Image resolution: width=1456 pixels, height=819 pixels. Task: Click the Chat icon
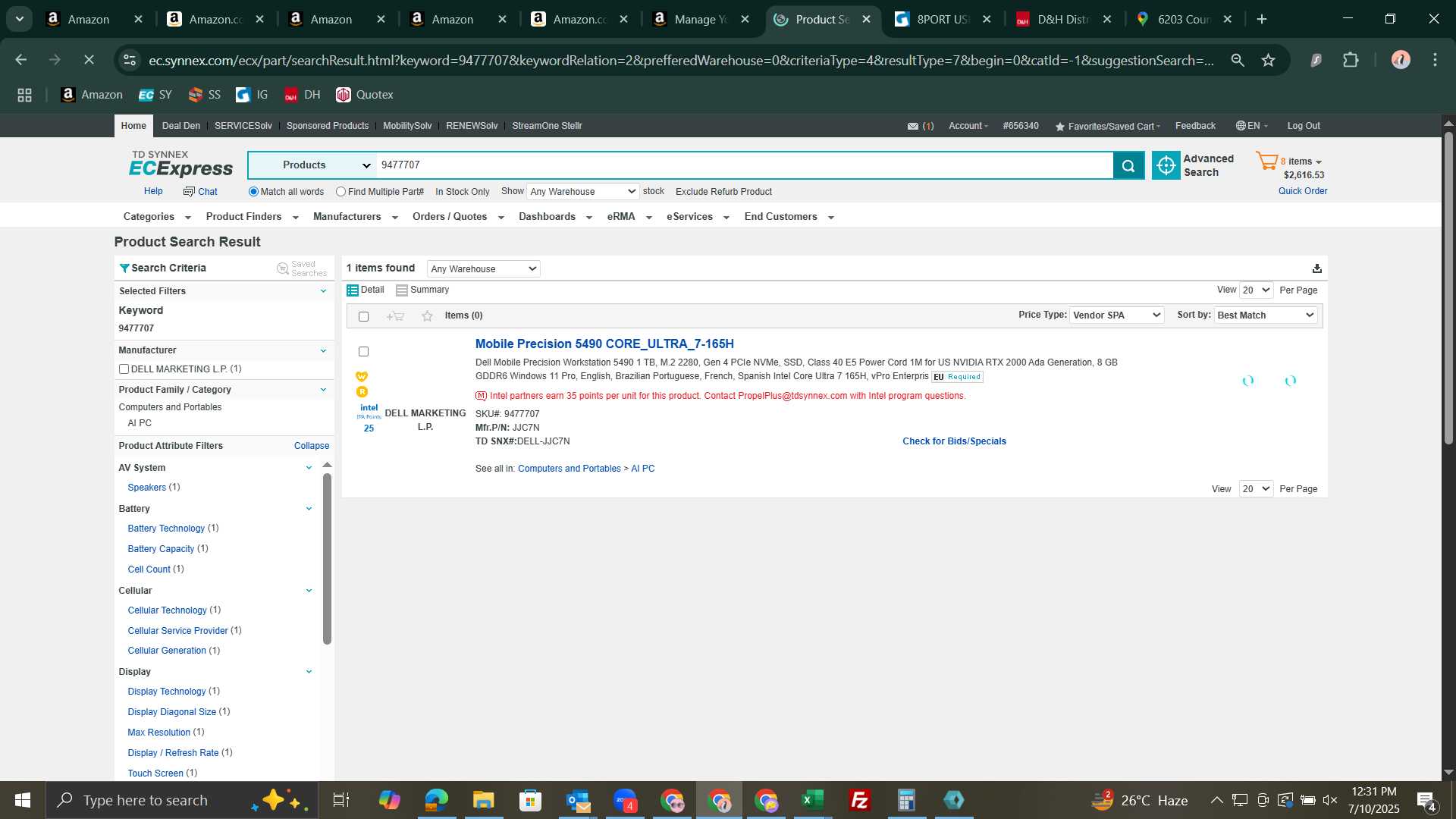point(189,192)
